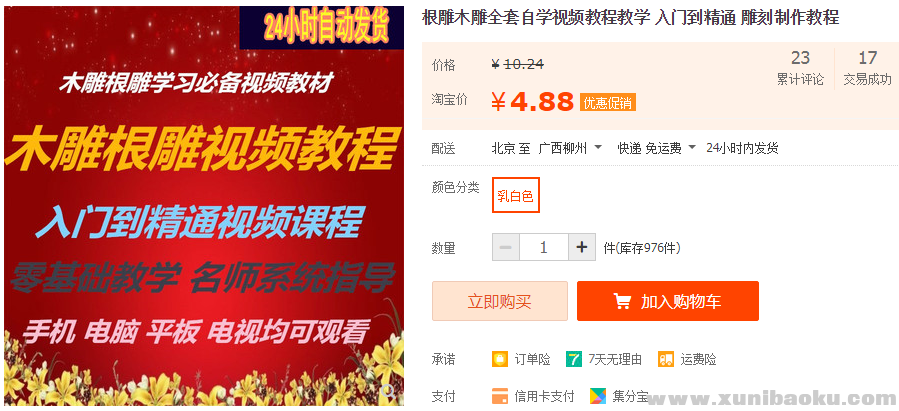This screenshot has width=899, height=411.
Task: Click the quantity input field
Action: [544, 247]
